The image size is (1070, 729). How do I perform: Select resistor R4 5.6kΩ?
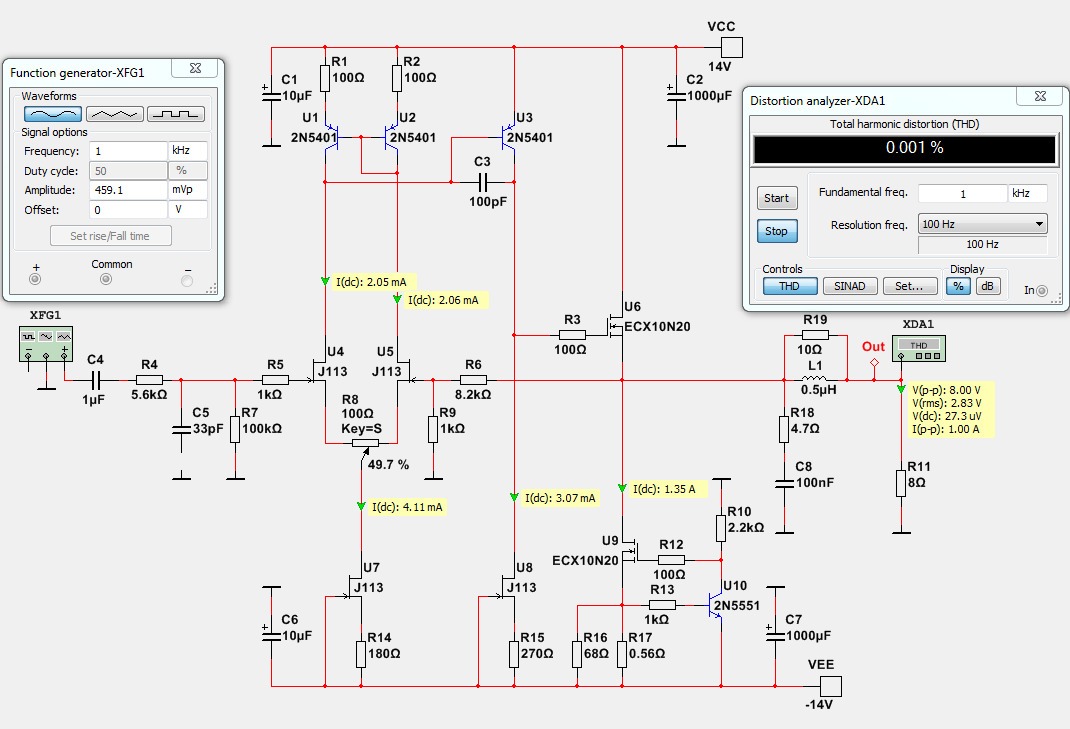point(149,380)
